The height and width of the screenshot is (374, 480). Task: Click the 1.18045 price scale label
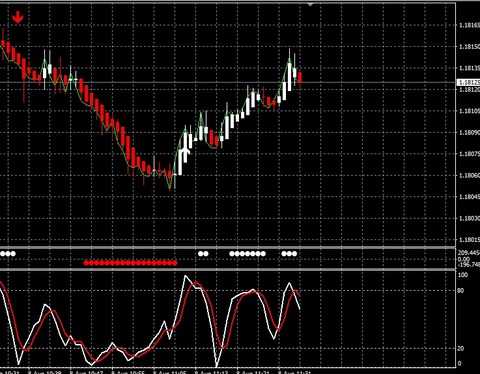[469, 197]
